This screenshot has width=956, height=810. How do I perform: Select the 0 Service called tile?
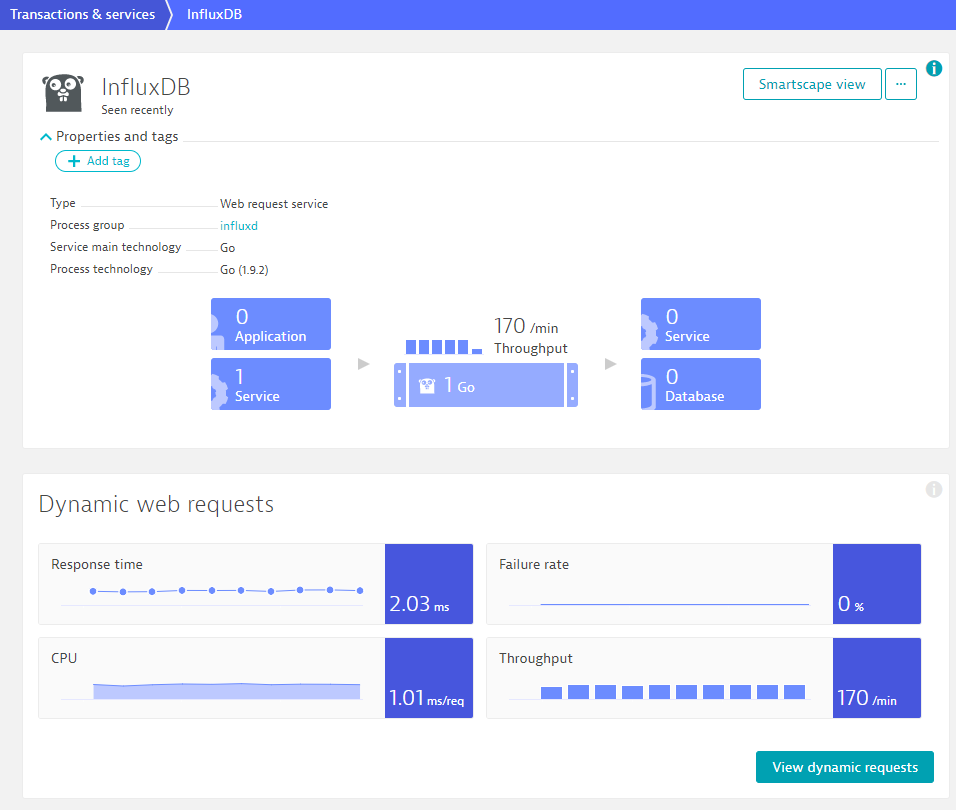click(701, 324)
